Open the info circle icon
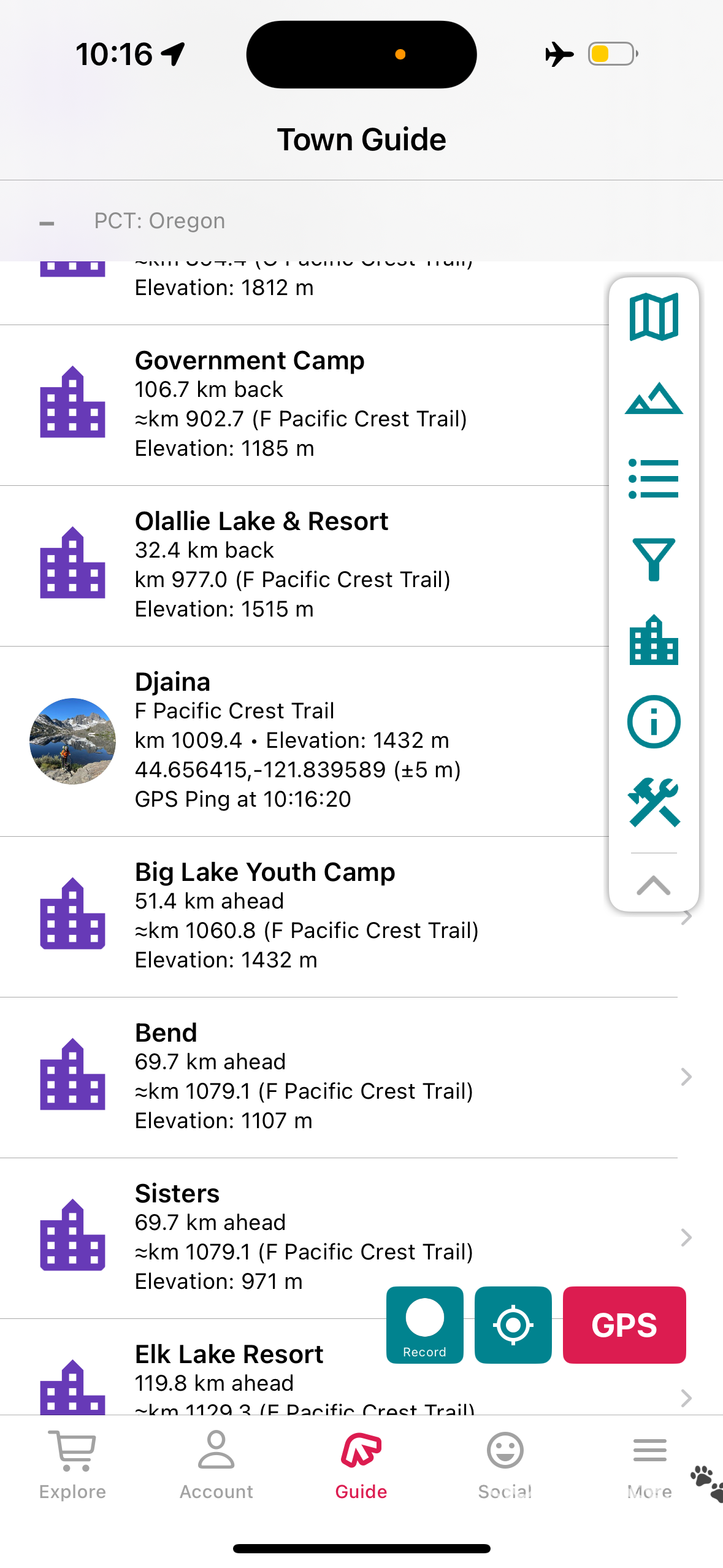 tap(653, 721)
